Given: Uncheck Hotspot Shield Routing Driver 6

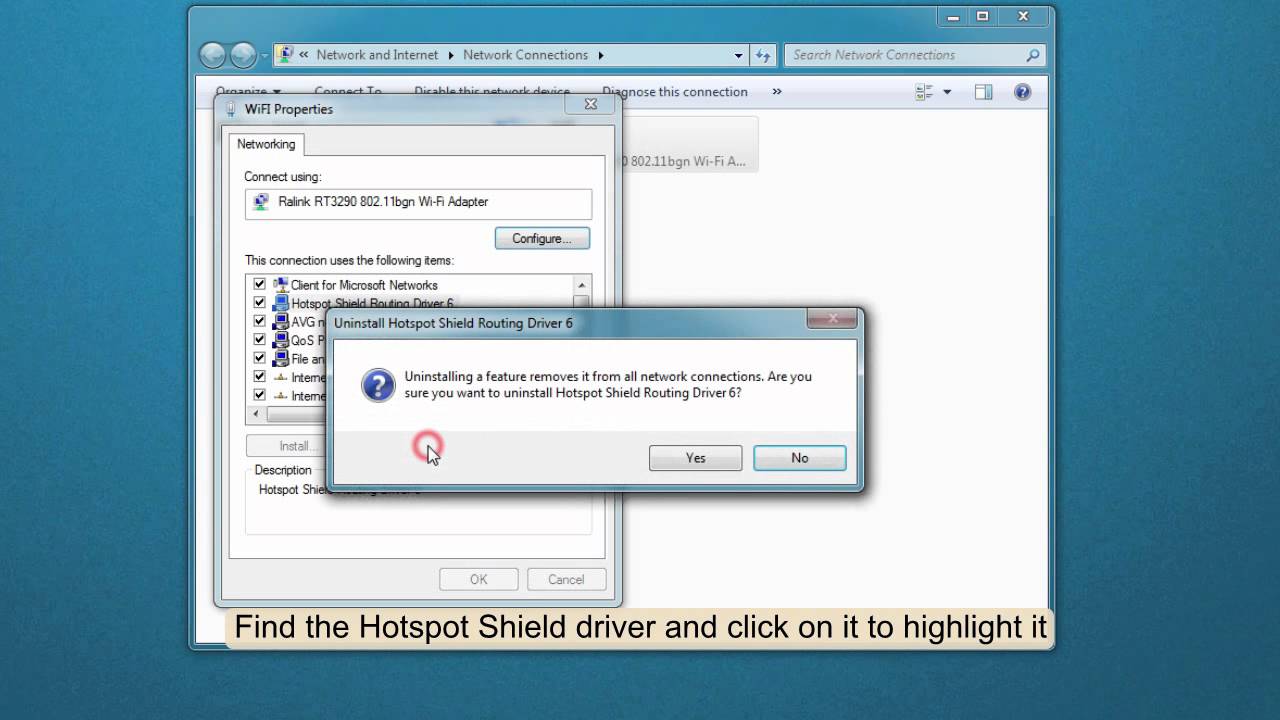Looking at the screenshot, I should tap(260, 302).
